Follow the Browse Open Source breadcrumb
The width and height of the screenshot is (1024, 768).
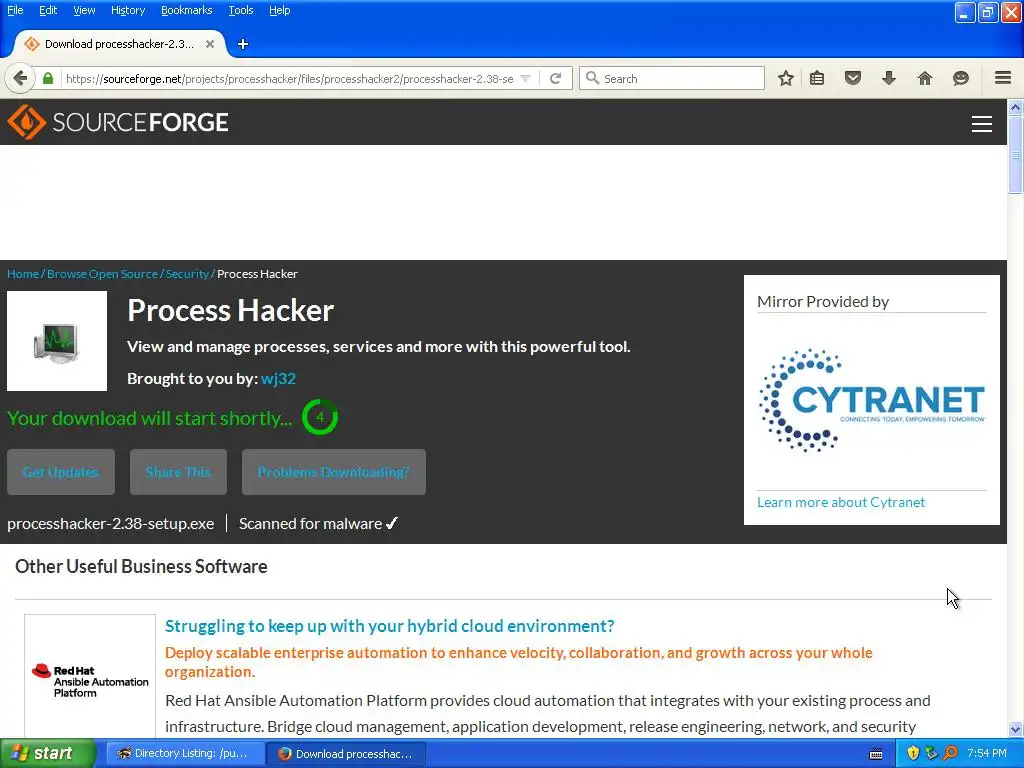(102, 274)
